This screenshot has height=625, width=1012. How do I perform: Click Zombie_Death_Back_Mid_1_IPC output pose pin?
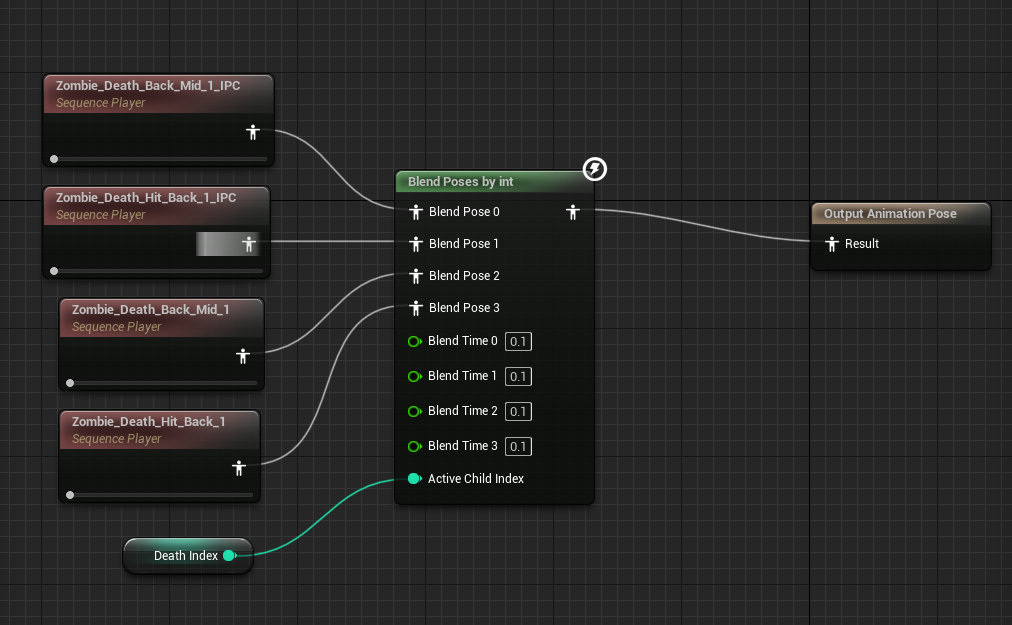[x=253, y=132]
